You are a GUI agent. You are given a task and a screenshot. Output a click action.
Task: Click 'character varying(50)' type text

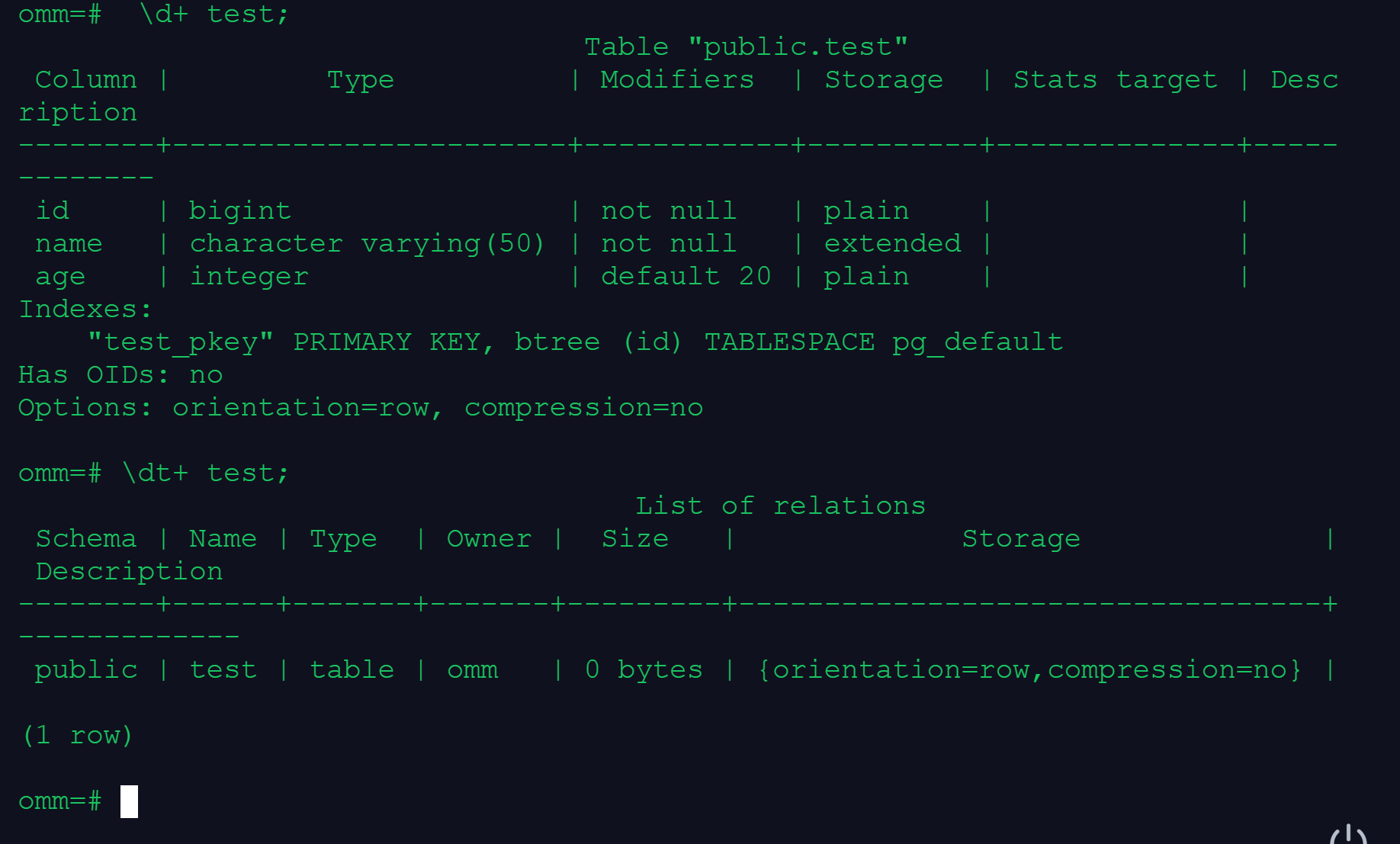coord(367,243)
